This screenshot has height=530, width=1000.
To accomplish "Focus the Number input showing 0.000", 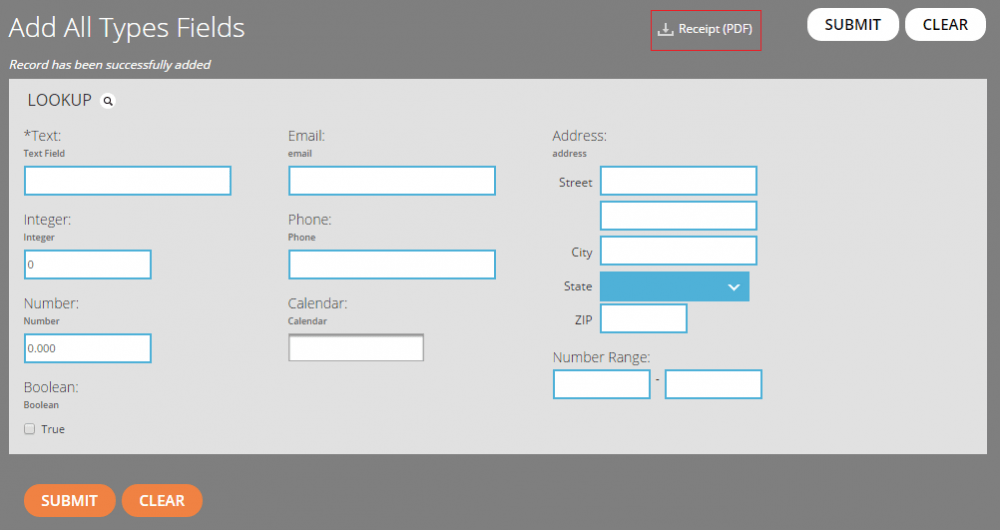I will [x=87, y=348].
